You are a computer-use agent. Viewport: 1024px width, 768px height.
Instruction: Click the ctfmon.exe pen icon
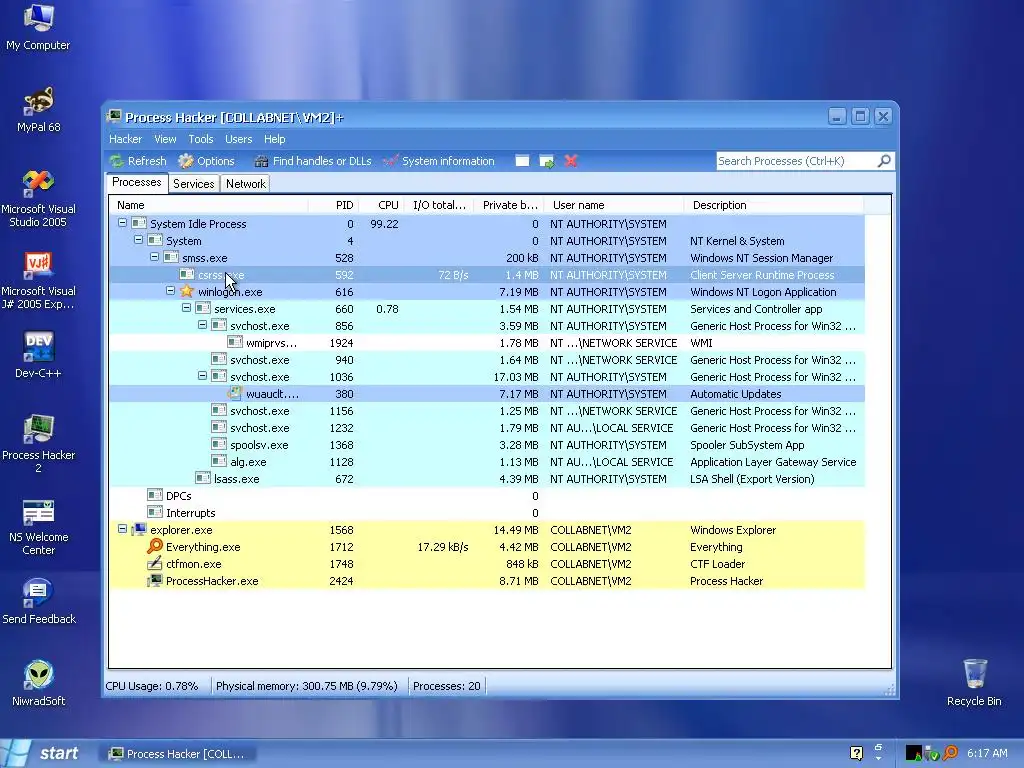[x=155, y=563]
